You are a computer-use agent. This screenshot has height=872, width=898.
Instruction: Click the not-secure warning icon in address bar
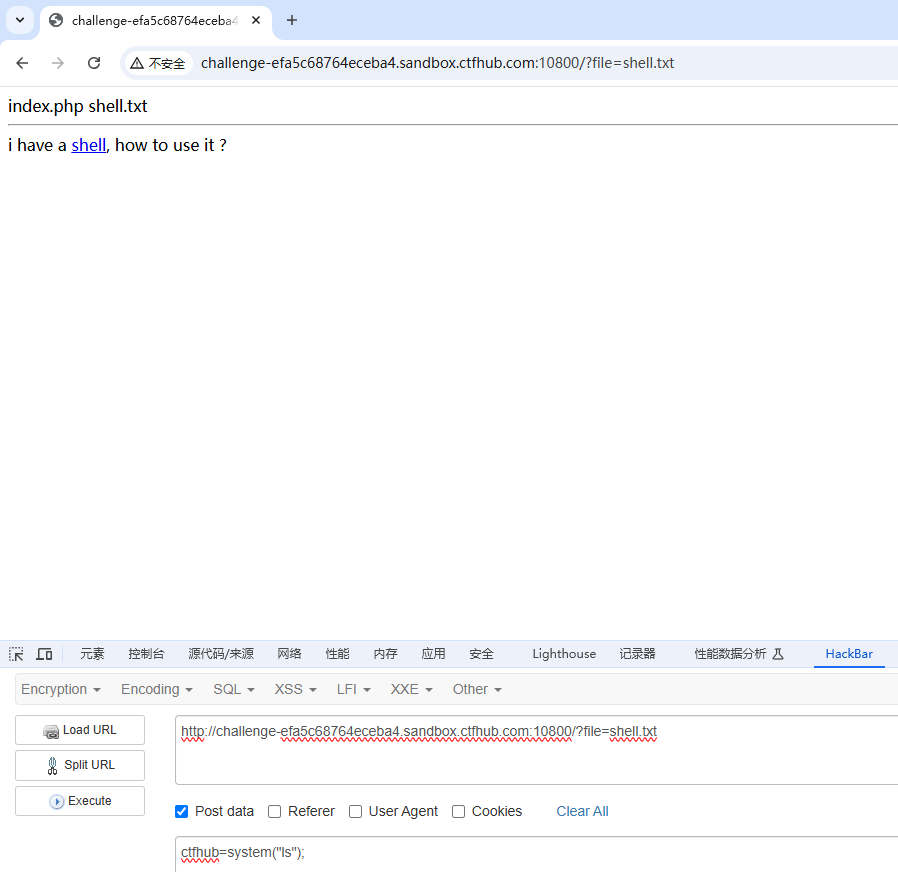[137, 63]
